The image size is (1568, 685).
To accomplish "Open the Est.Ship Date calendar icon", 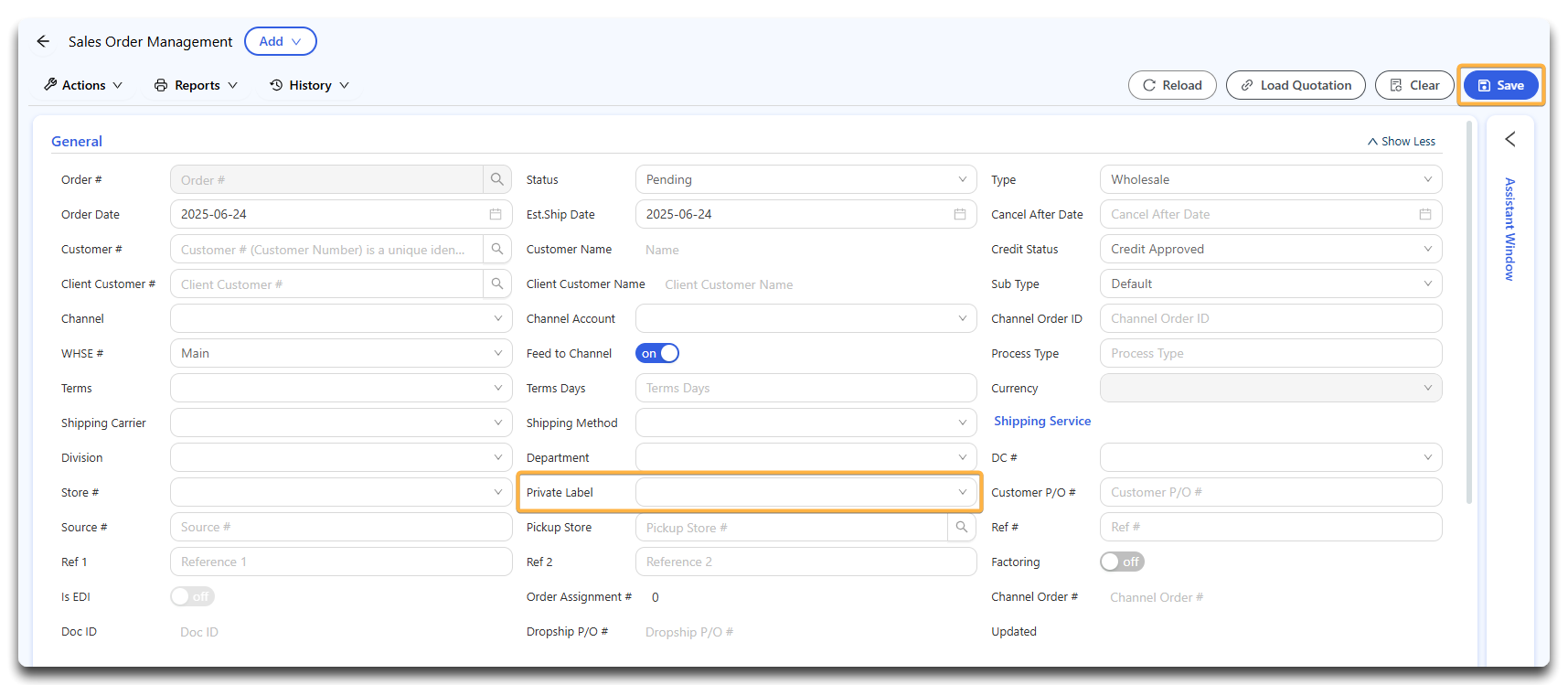I will point(960,214).
